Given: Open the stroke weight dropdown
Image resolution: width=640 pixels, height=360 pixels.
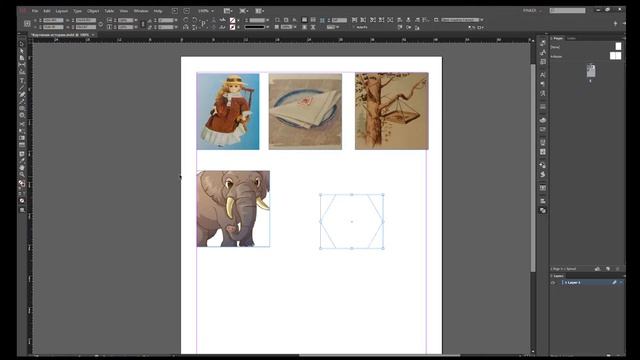Looking at the screenshot, I should [267, 20].
